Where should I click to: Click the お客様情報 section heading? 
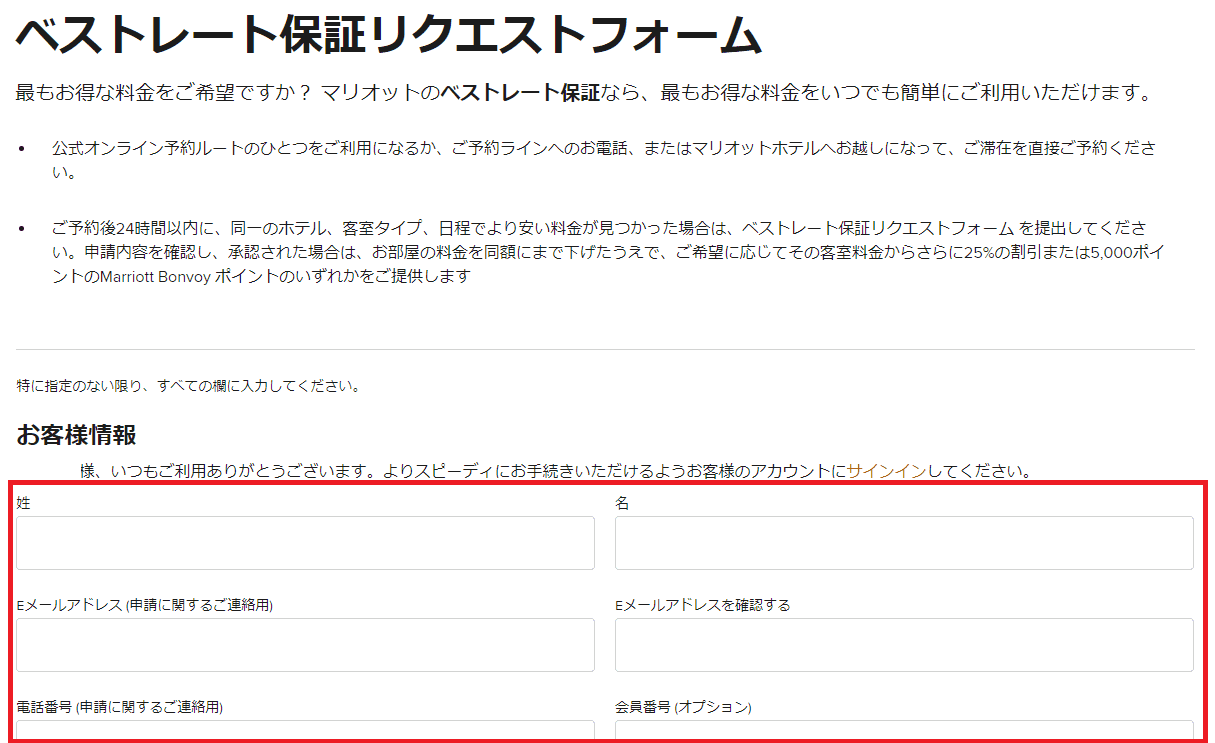click(76, 435)
